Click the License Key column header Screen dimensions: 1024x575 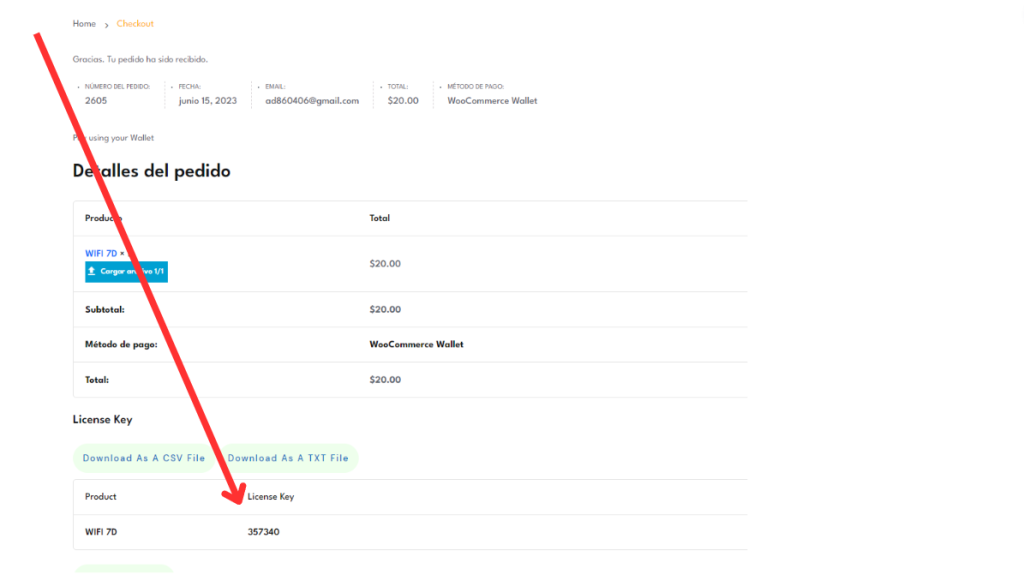pyautogui.click(x=271, y=497)
